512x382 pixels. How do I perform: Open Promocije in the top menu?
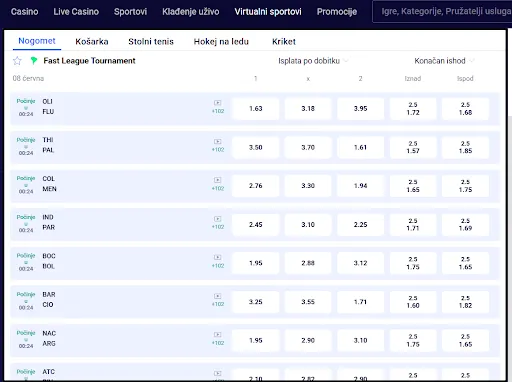click(337, 12)
